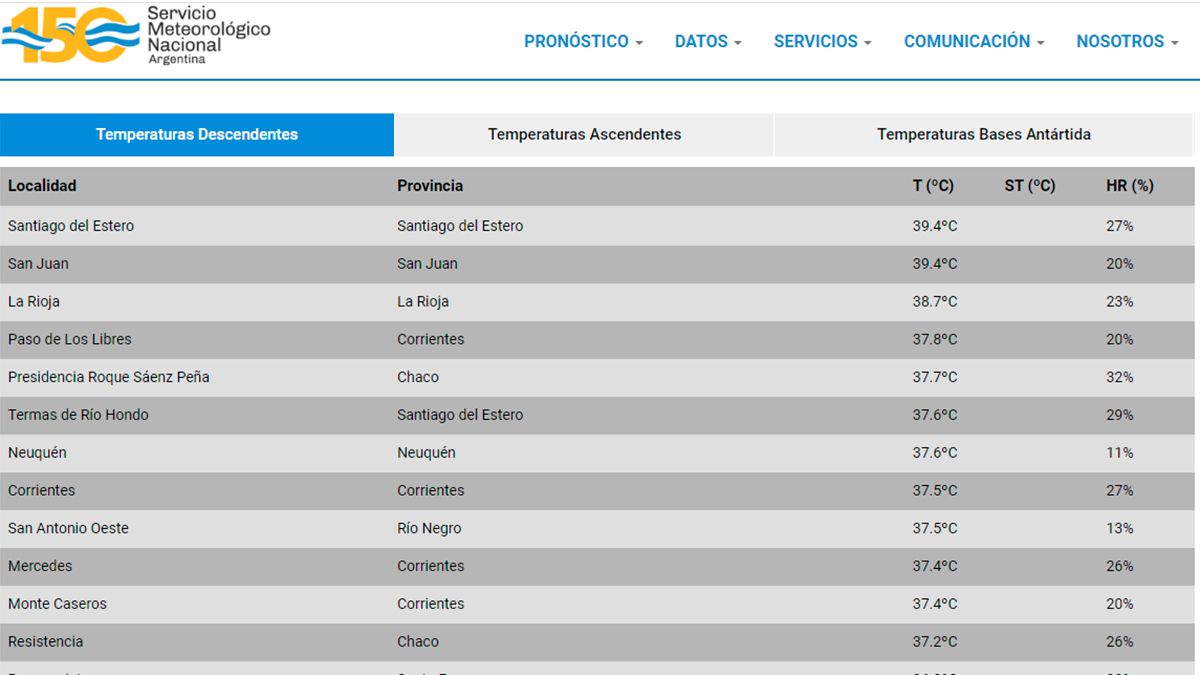Click the Servicio Meteorológico Nacional logo
The width and height of the screenshot is (1200, 675).
point(135,35)
